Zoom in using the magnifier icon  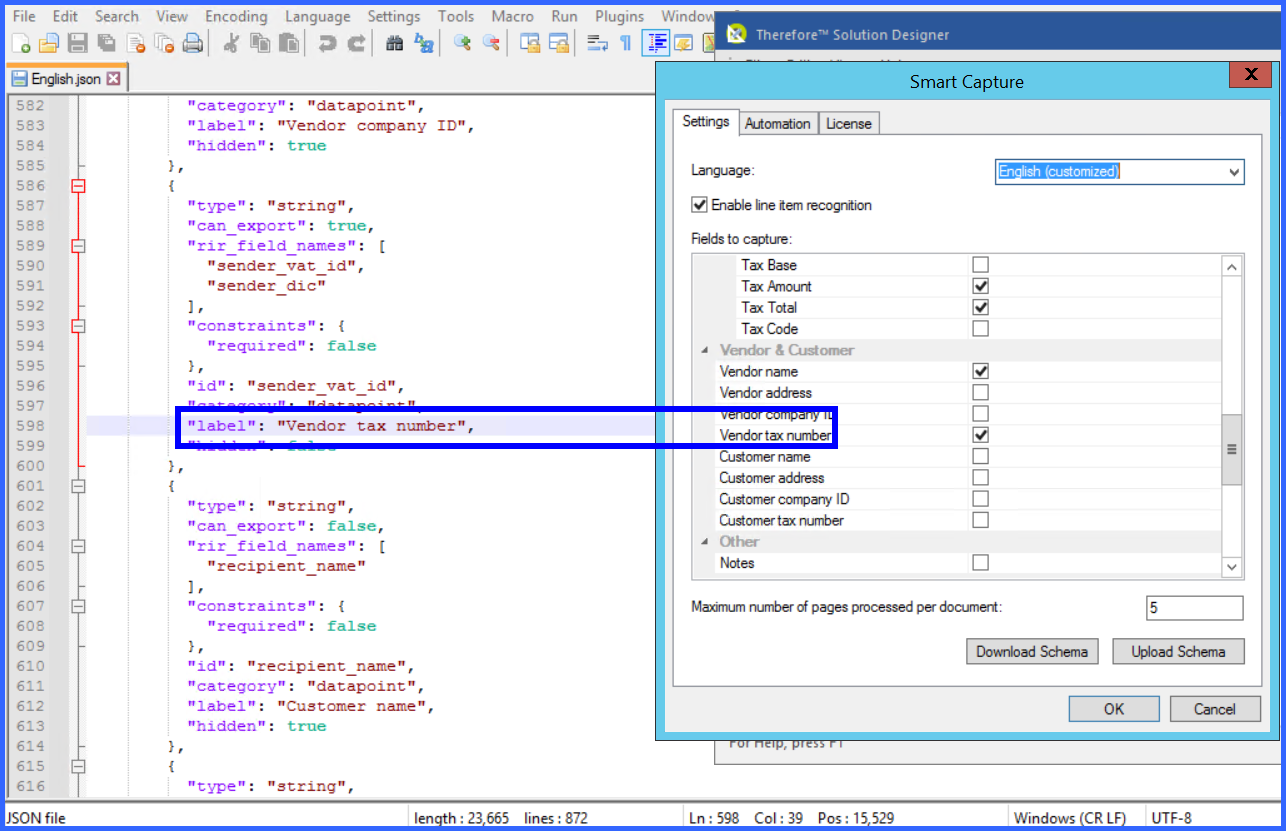[461, 42]
